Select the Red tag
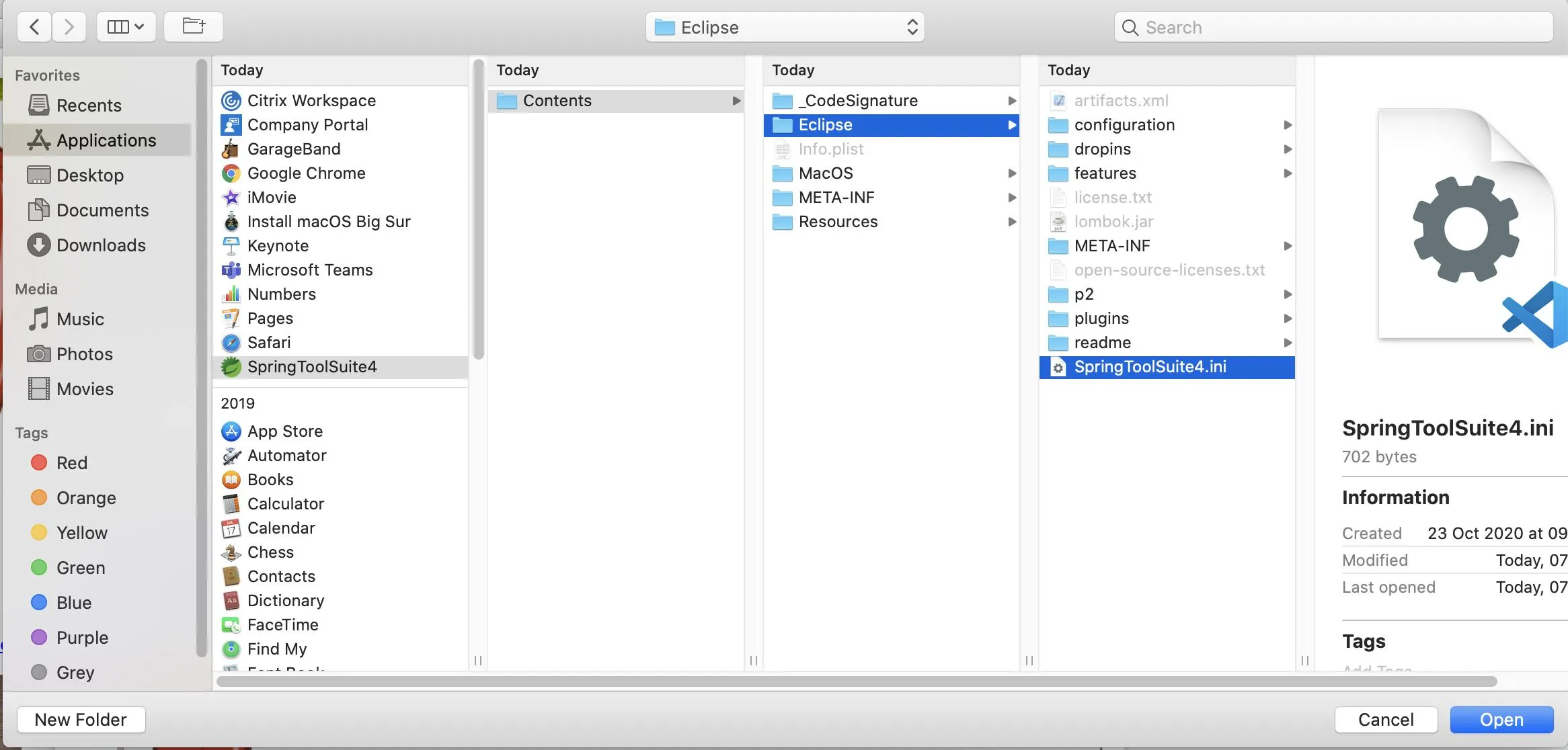This screenshot has height=750, width=1568. [71, 463]
